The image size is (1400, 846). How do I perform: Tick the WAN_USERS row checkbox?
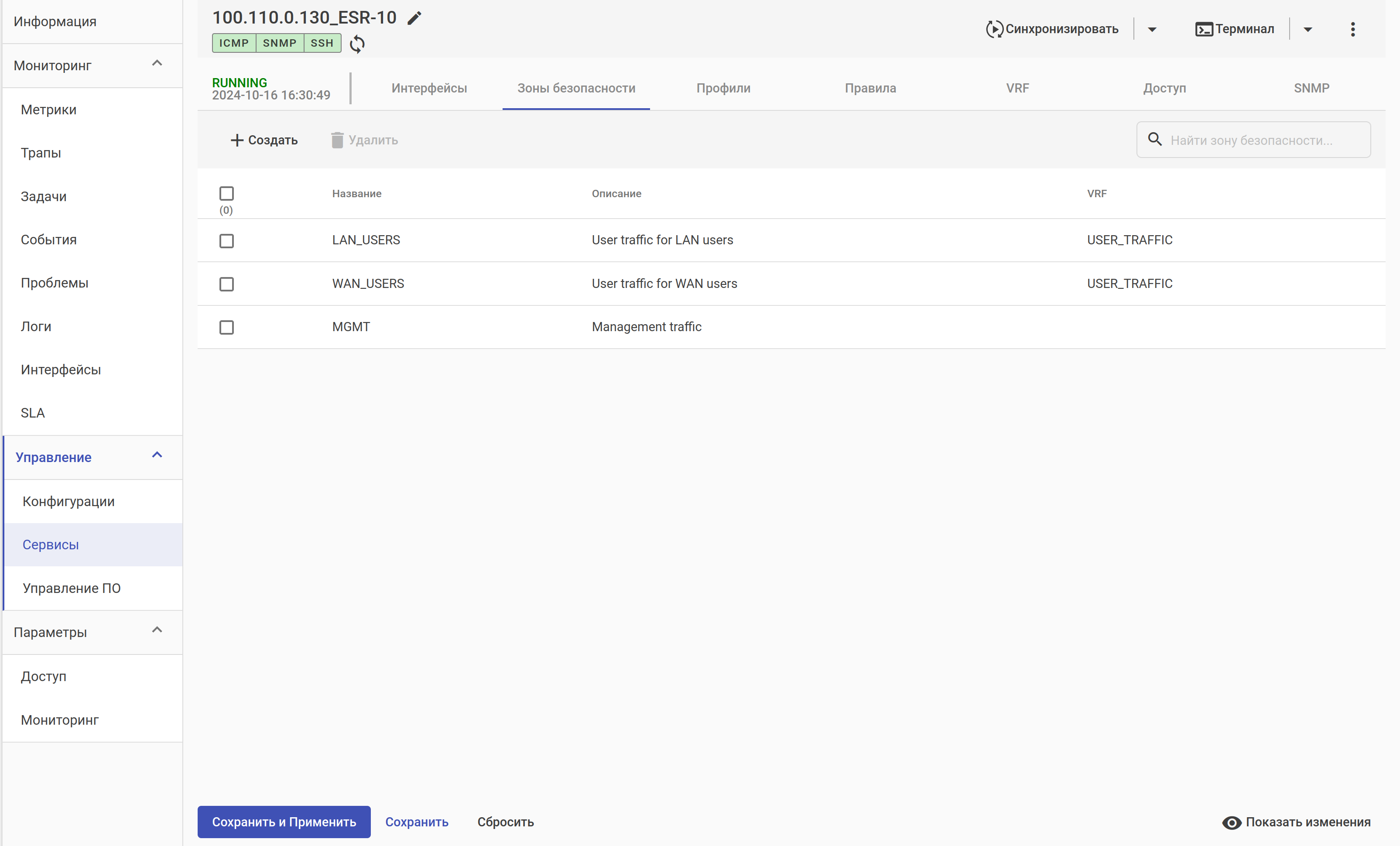(x=226, y=284)
